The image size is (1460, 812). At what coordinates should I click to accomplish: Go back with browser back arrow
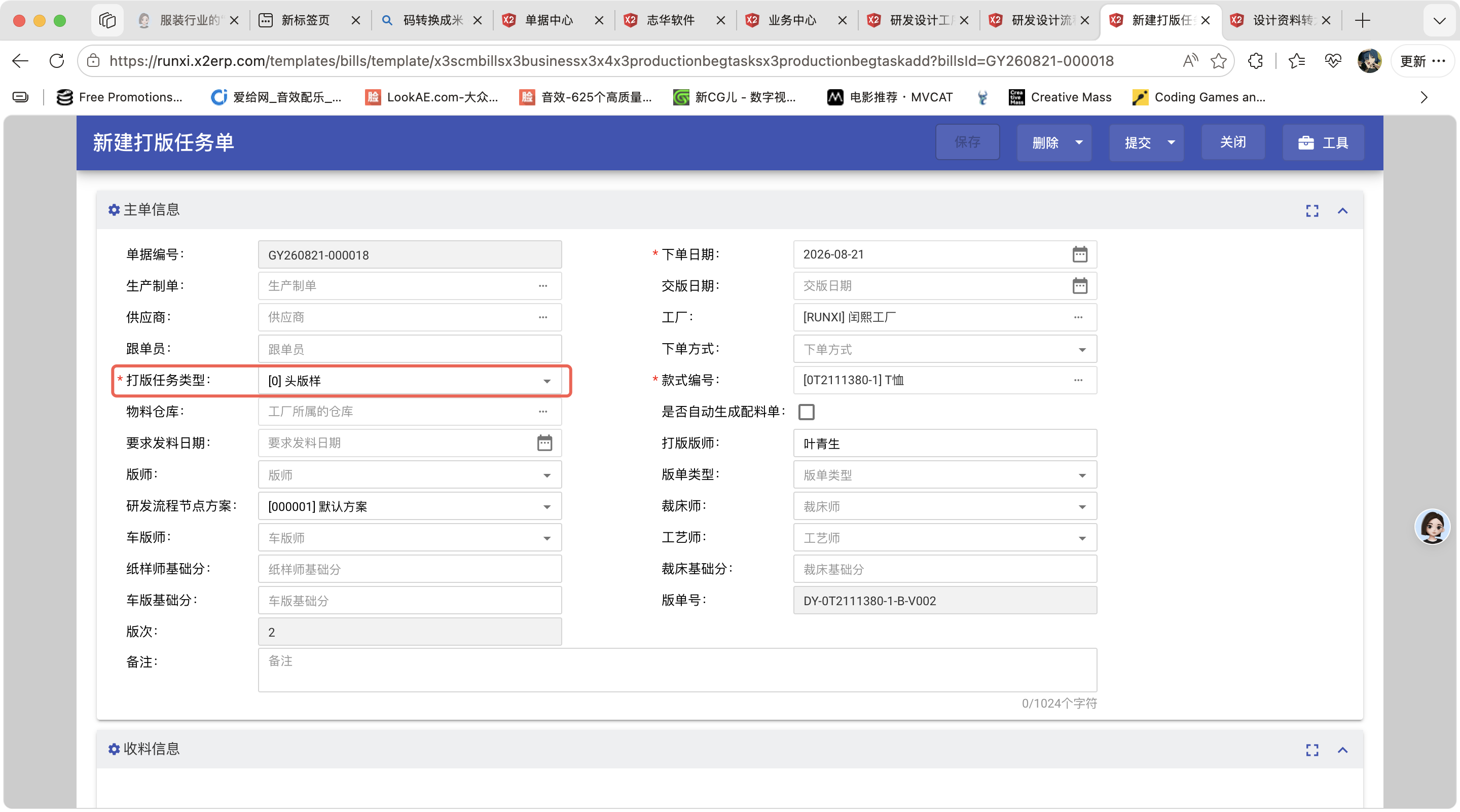[x=20, y=61]
